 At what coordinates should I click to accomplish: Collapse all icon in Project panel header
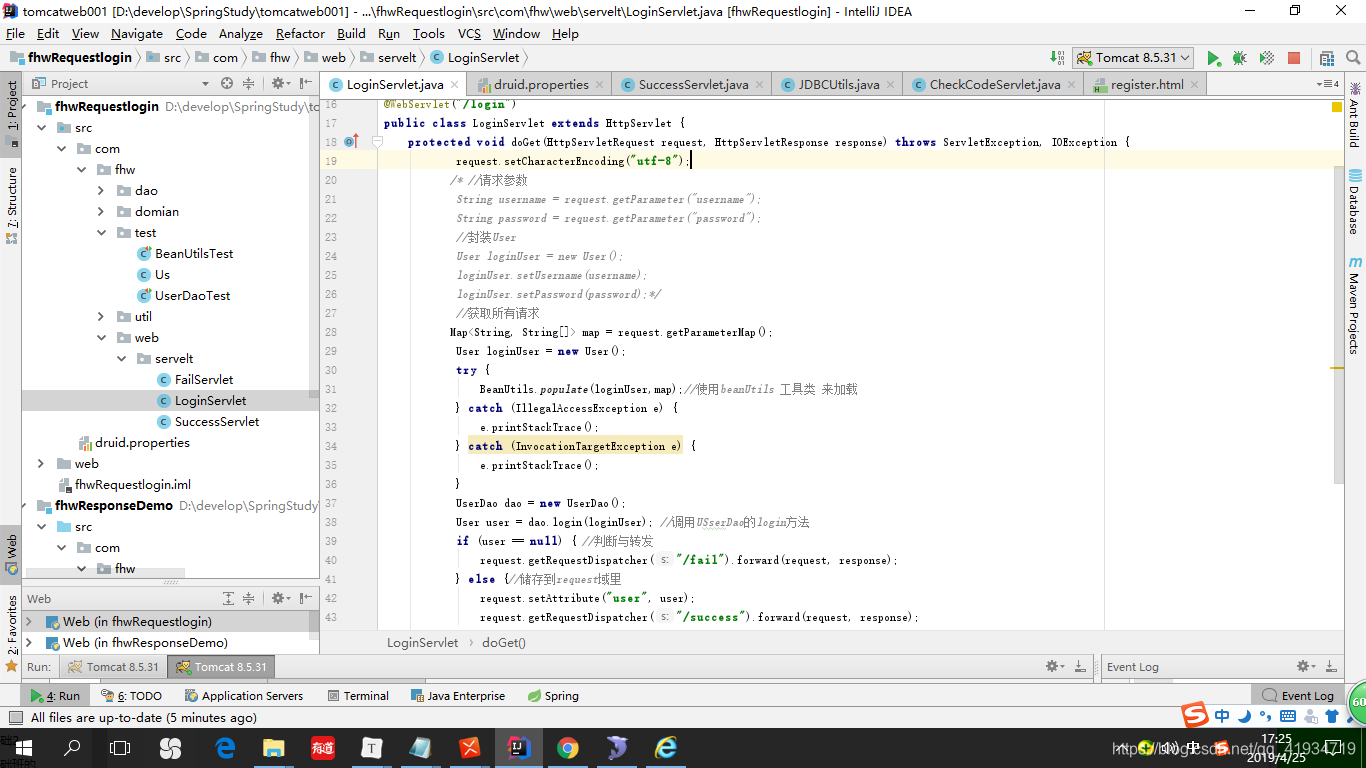click(x=250, y=84)
